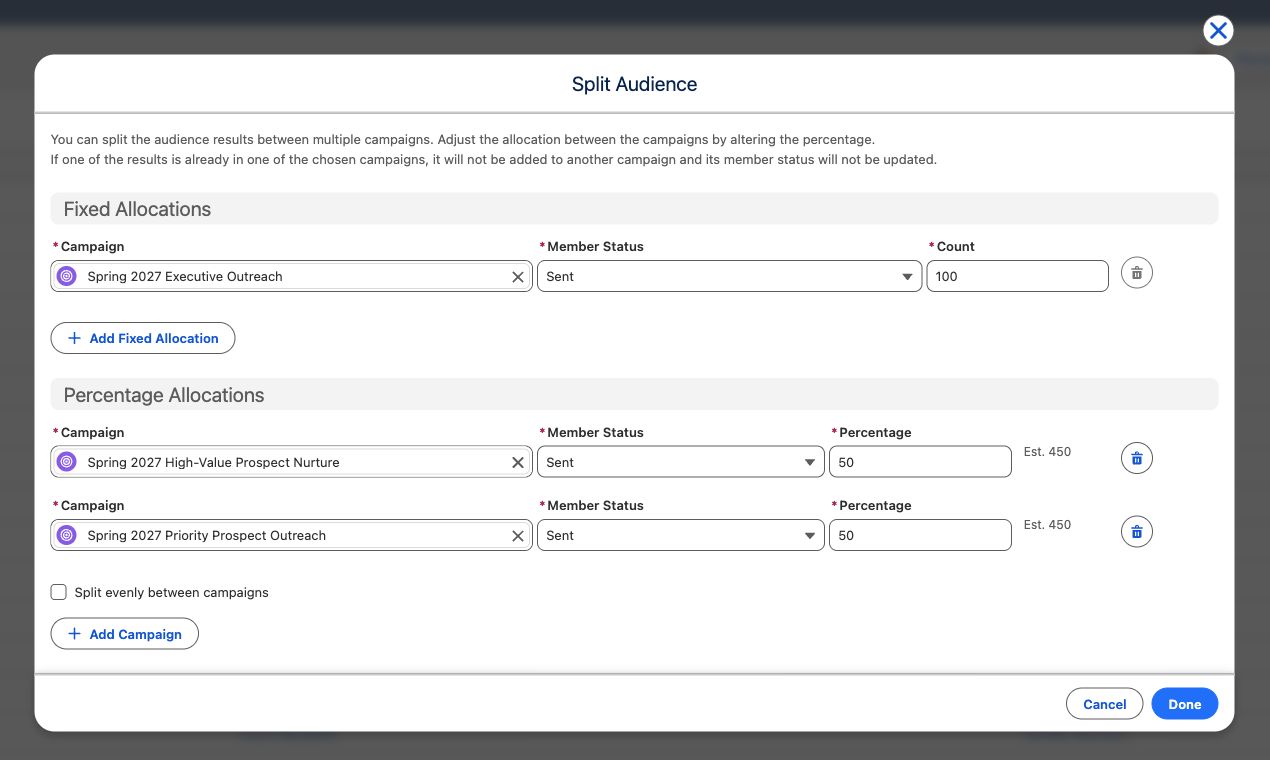1270x760 pixels.
Task: Click the Count field label
Action: tap(955, 246)
